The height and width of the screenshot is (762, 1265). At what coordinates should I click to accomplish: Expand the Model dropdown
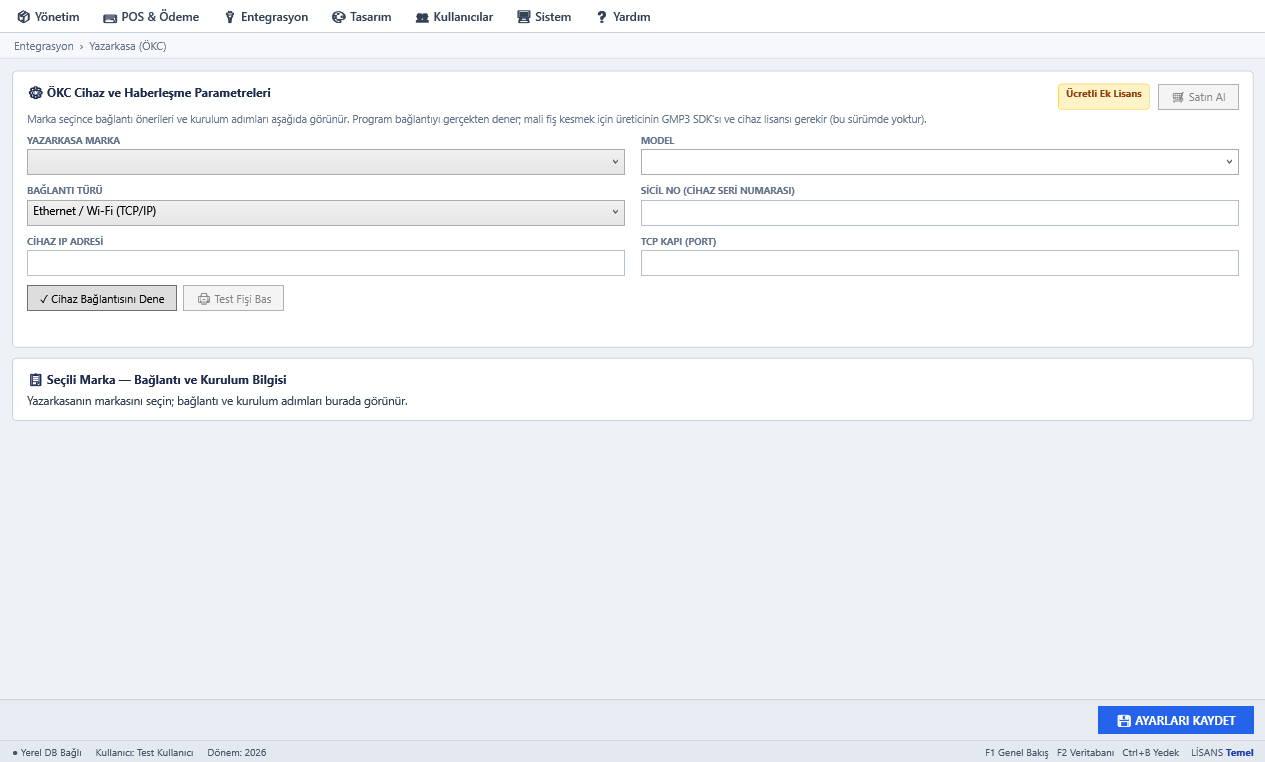tap(940, 162)
